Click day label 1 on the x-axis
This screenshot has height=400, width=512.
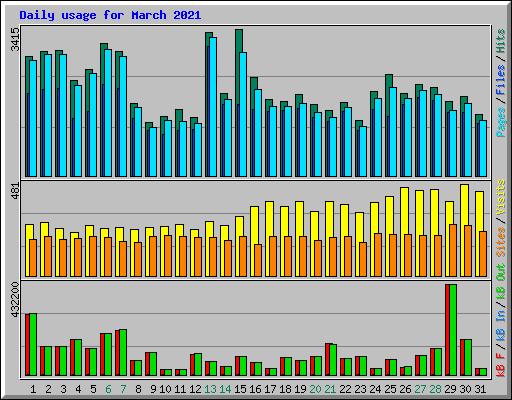point(33,389)
